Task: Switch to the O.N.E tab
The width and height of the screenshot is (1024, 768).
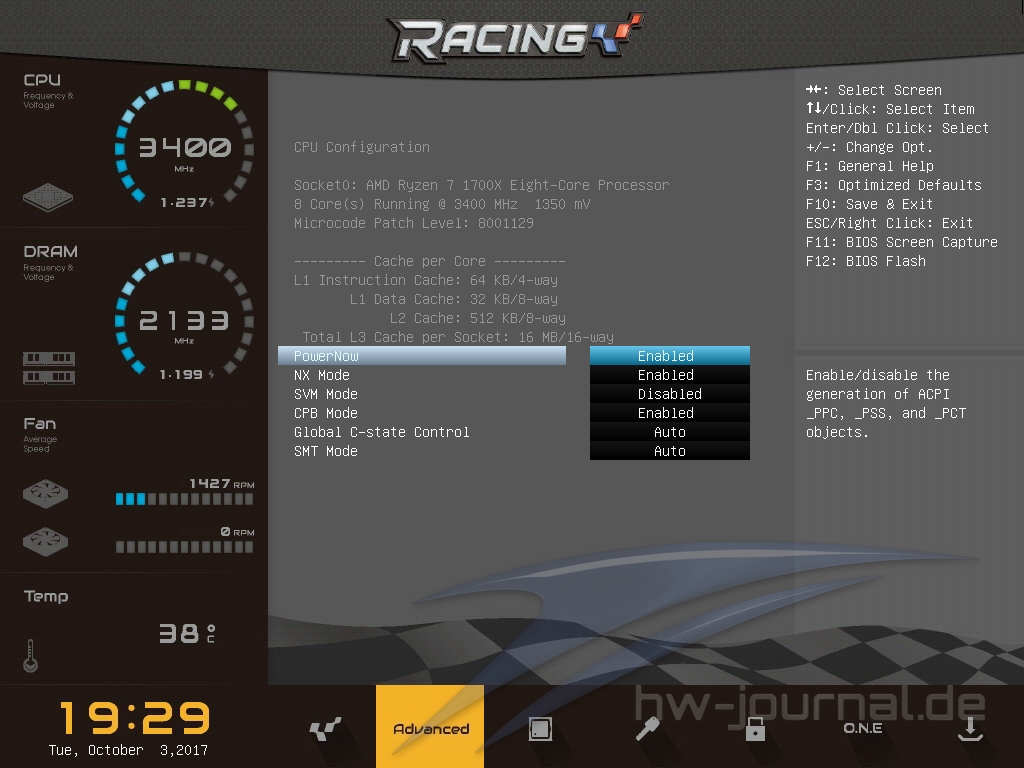Action: click(x=862, y=728)
